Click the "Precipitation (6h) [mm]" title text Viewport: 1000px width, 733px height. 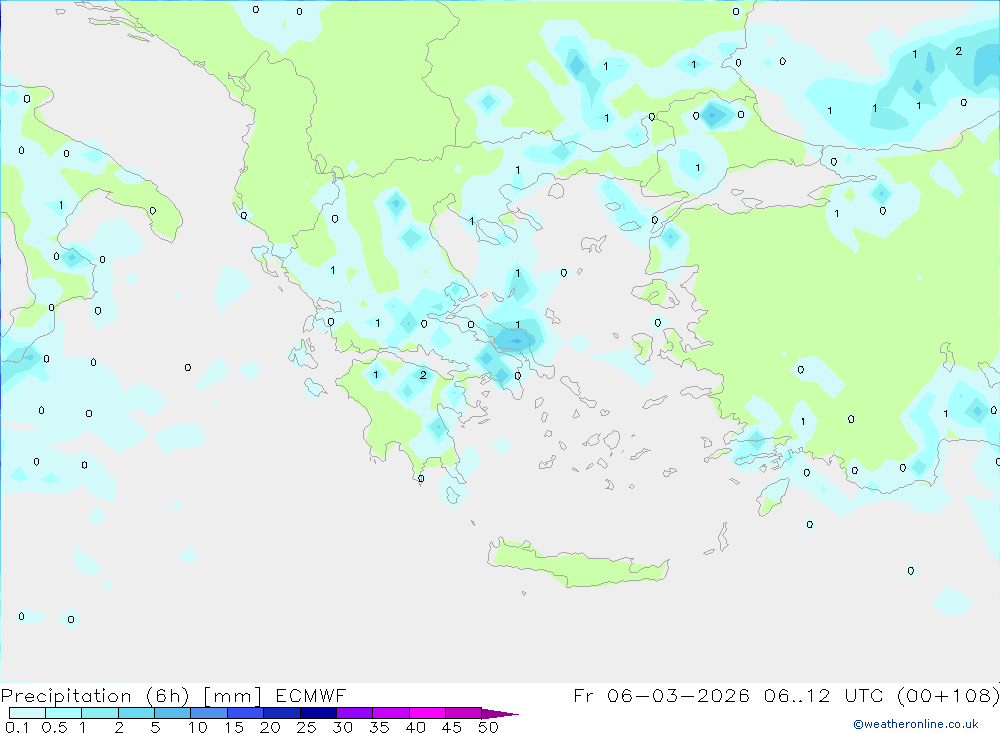(131, 696)
